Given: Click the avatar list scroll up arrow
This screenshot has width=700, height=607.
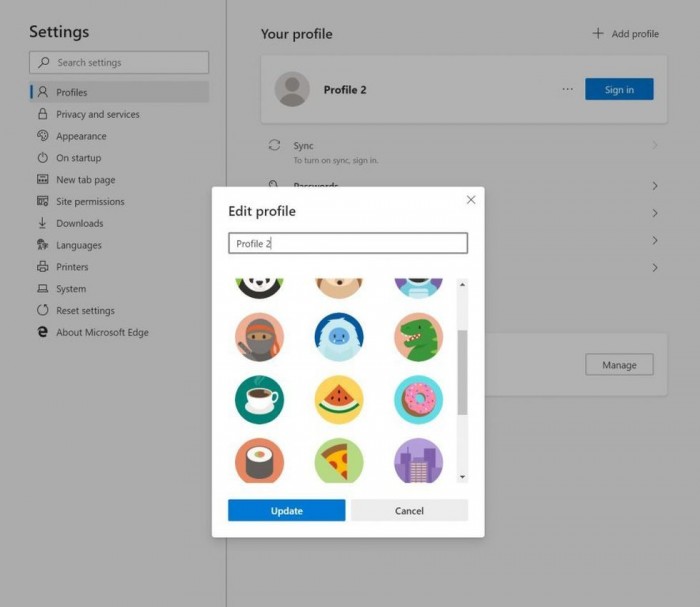Looking at the screenshot, I should pos(462,284).
